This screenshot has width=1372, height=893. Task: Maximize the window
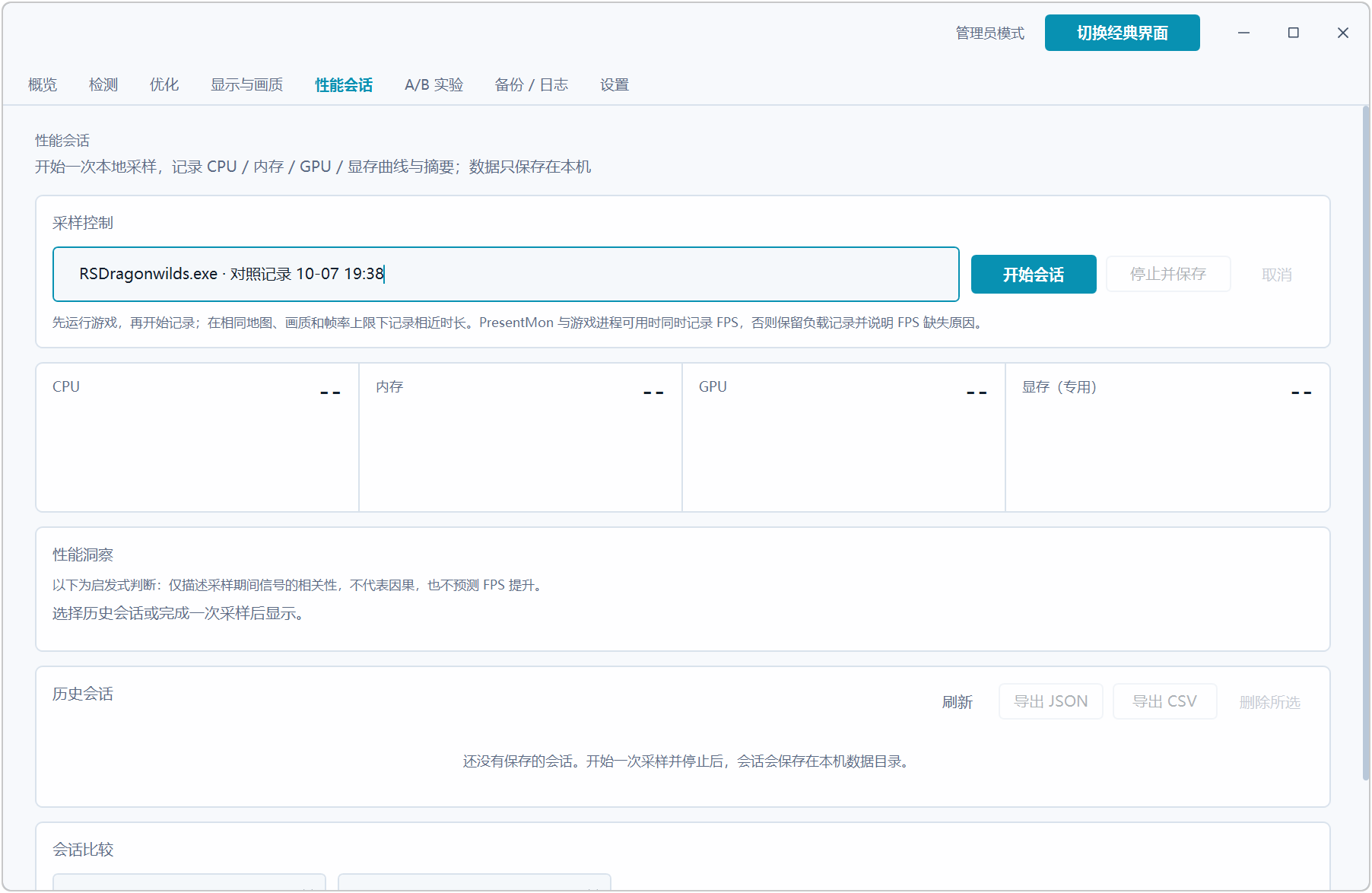[1294, 33]
